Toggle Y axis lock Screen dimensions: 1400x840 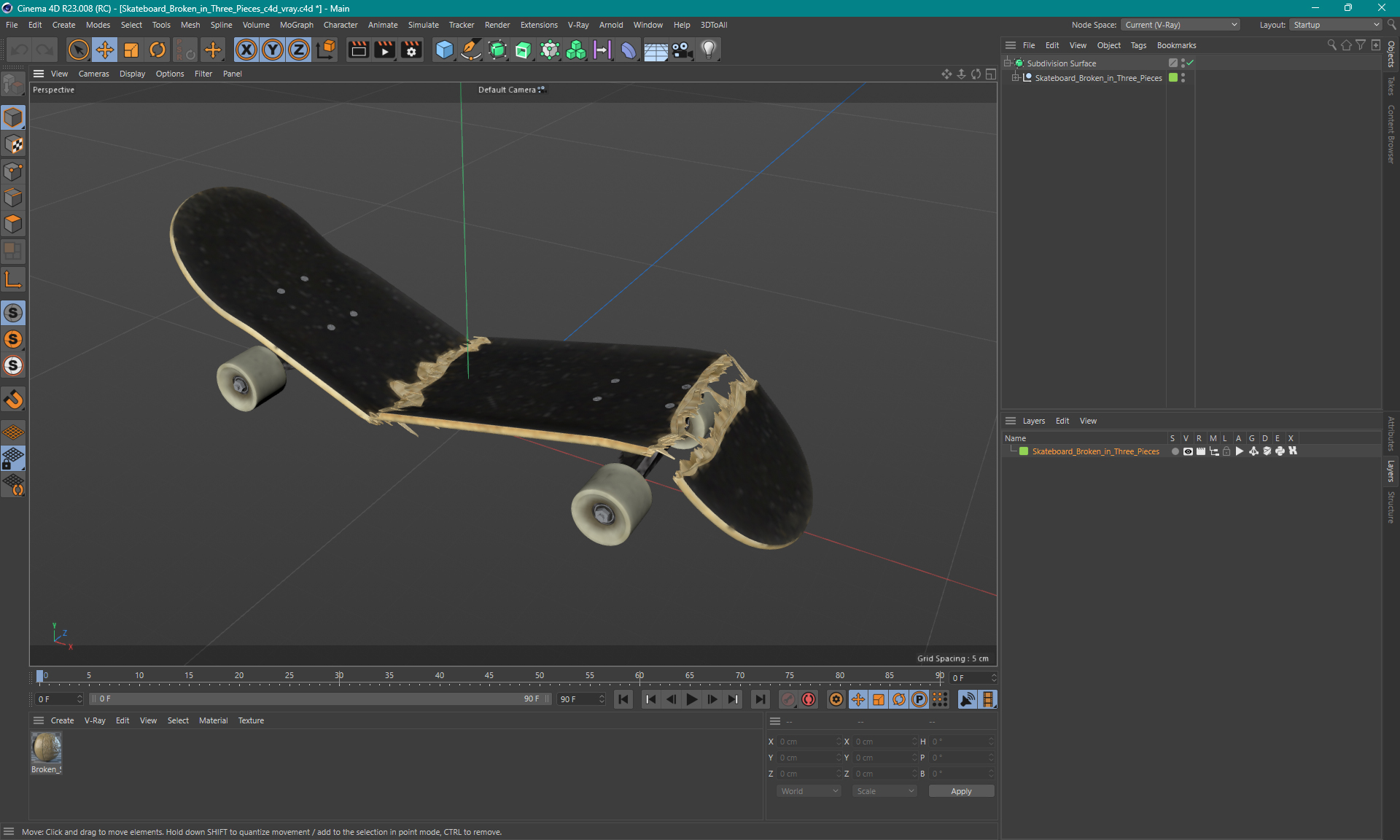click(x=273, y=50)
